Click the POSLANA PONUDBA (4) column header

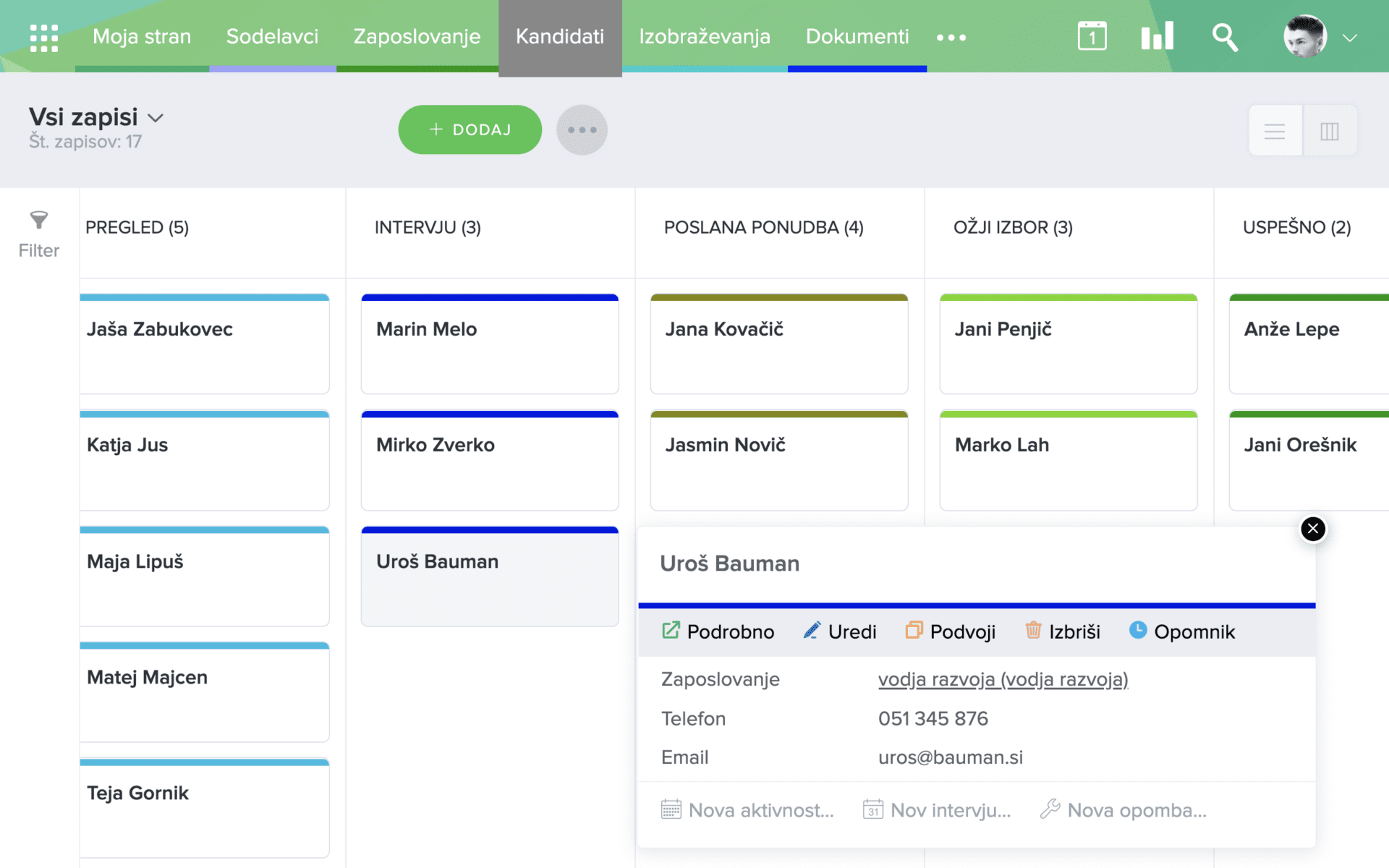(x=764, y=227)
